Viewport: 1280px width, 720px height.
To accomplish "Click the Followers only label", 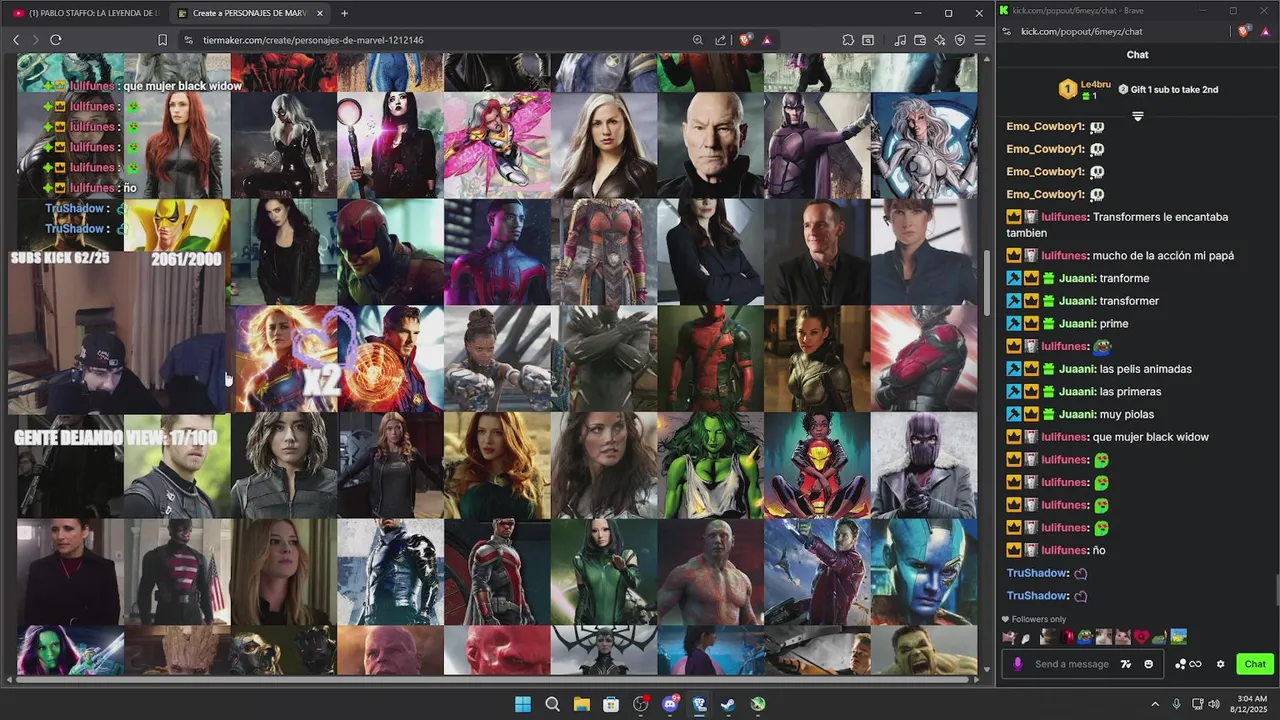I will [x=1038, y=619].
